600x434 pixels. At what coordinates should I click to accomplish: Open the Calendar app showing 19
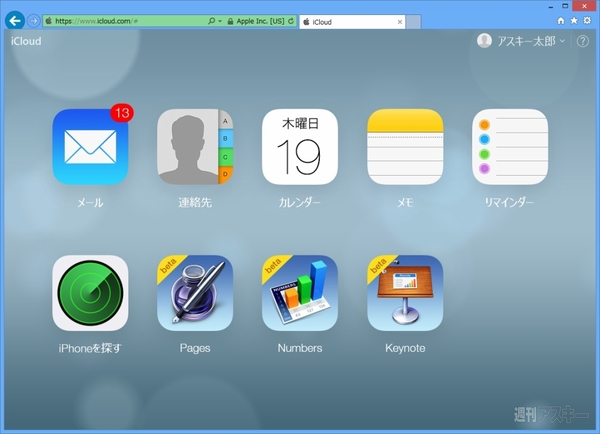point(300,147)
